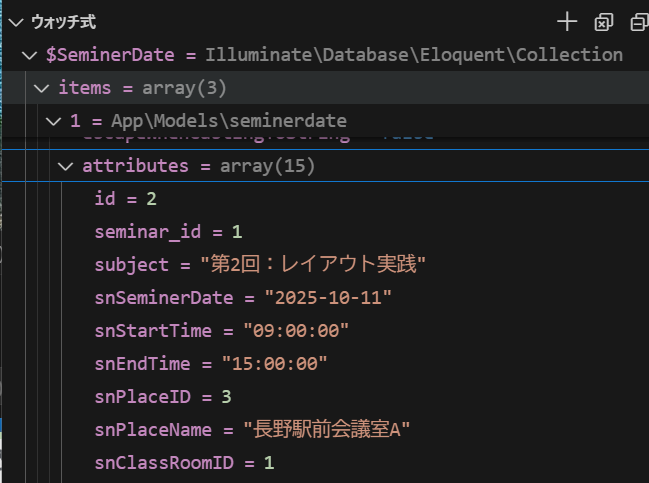
Task: Click the Illuminate\Database\Eloquent\Collection value
Action: click(414, 55)
